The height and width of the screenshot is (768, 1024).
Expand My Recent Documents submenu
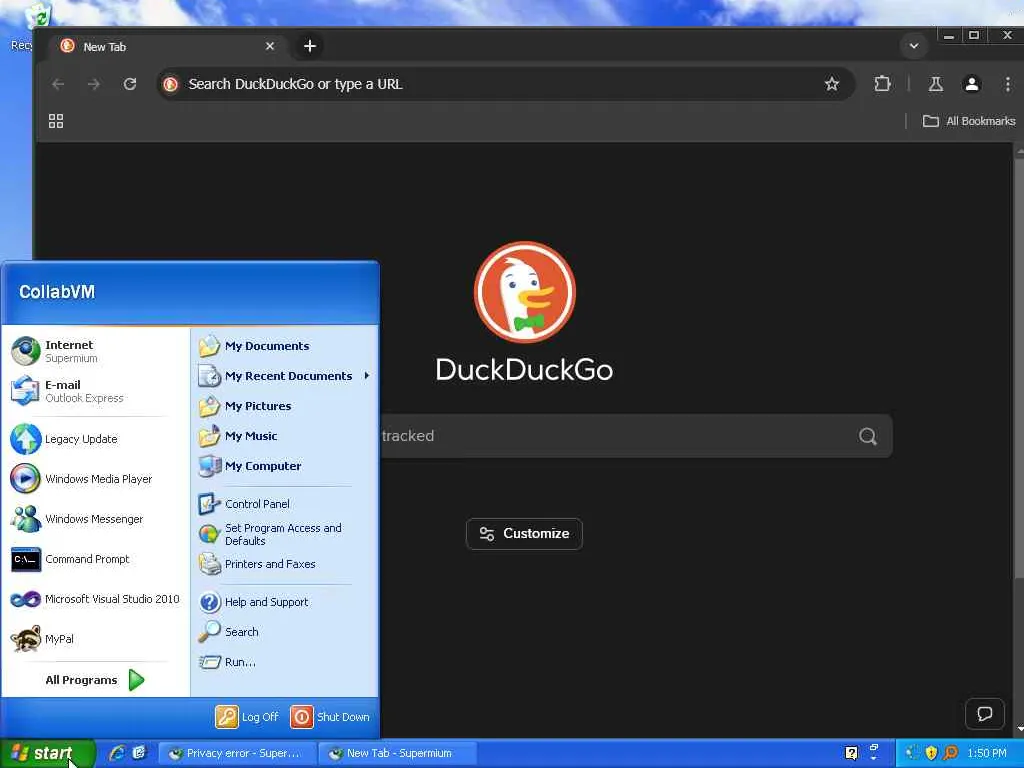pyautogui.click(x=284, y=376)
